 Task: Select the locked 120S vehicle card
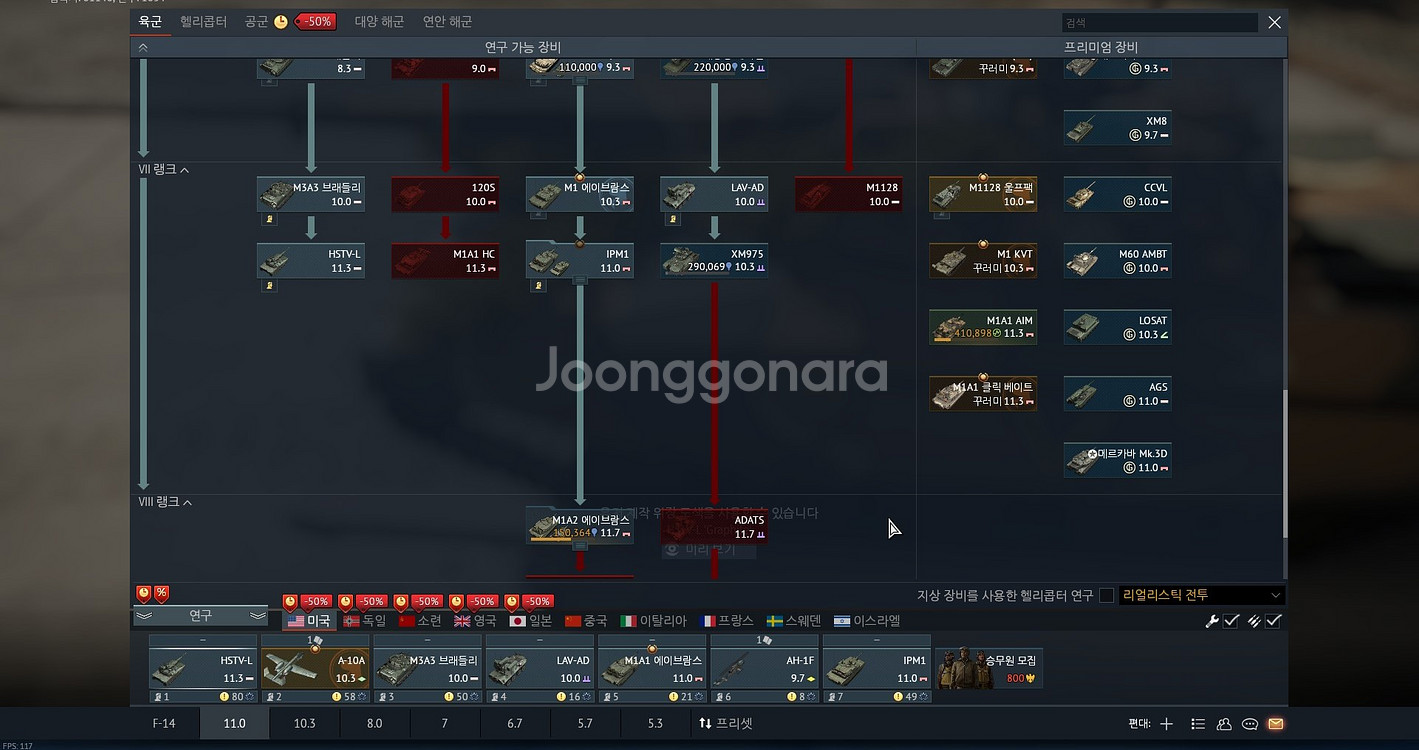coord(445,194)
